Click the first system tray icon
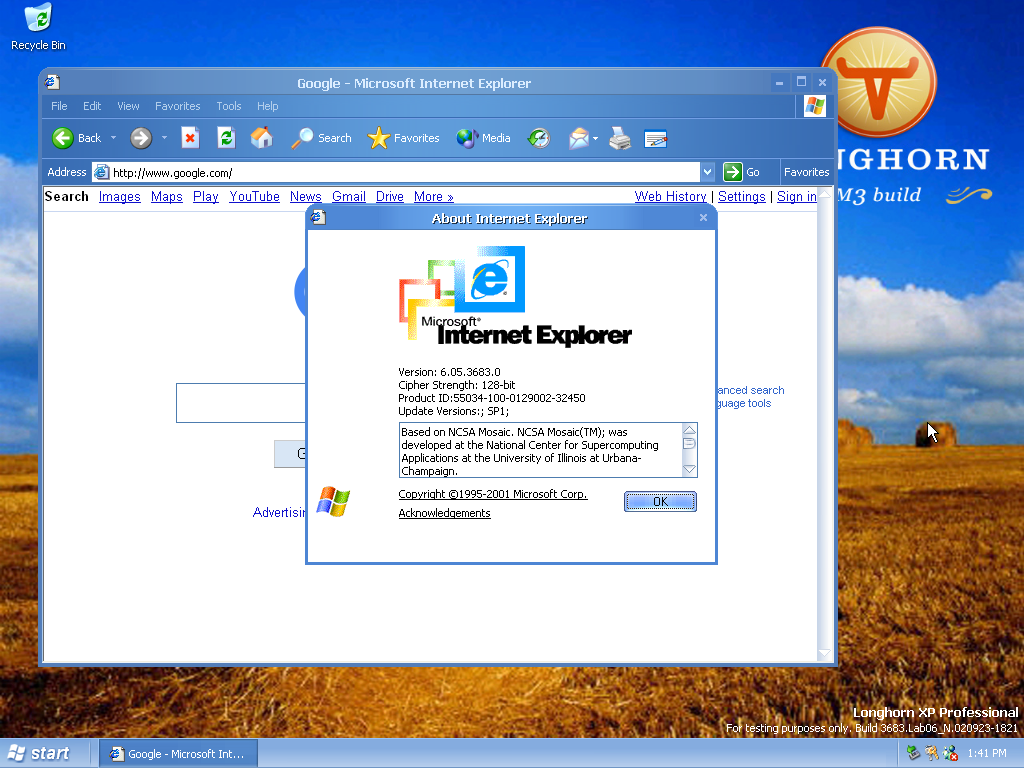 tap(913, 753)
